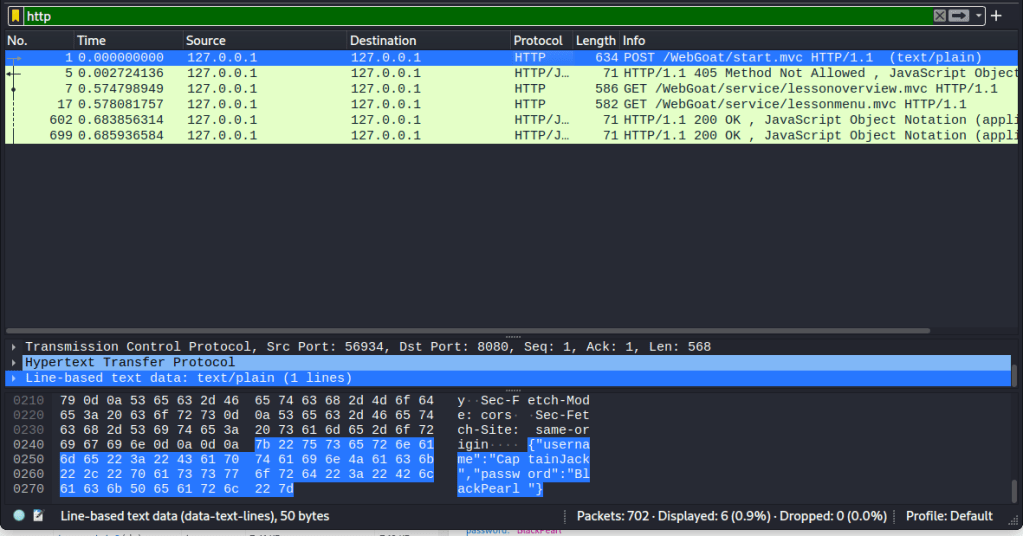Open capture file properties icon in status bar
Screen dimensions: 1023x536
pos(38,516)
